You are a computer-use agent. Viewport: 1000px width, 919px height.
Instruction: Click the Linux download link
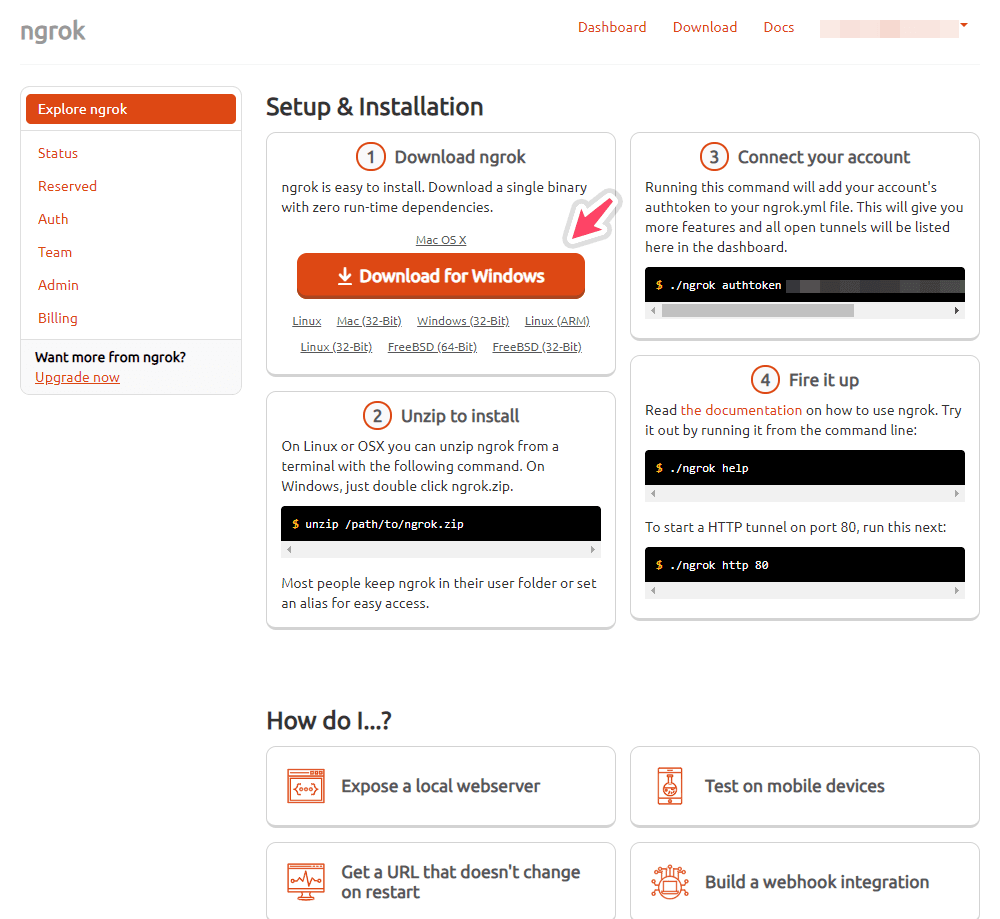307,321
